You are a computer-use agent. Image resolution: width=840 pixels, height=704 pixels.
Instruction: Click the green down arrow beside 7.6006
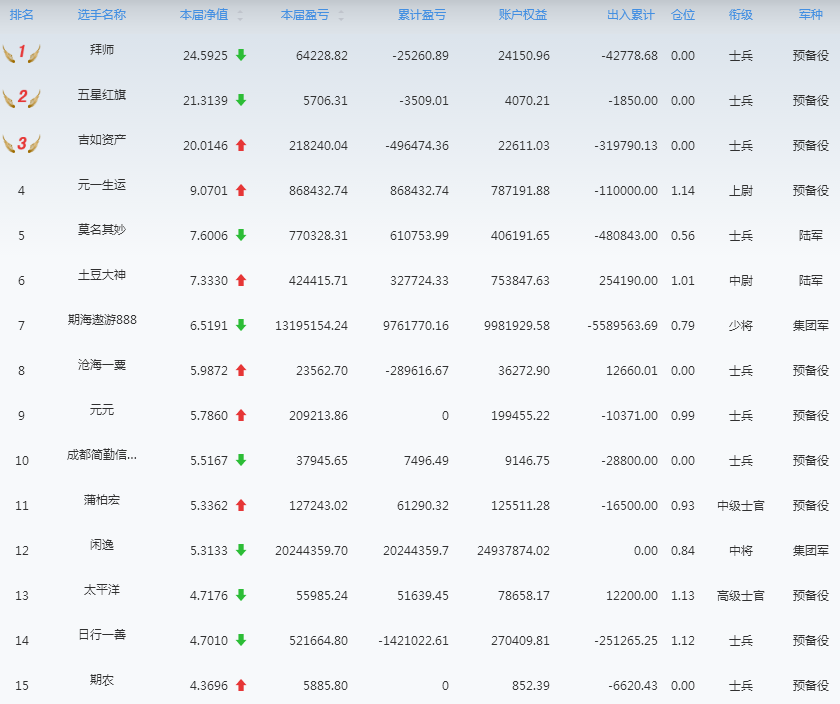241,235
